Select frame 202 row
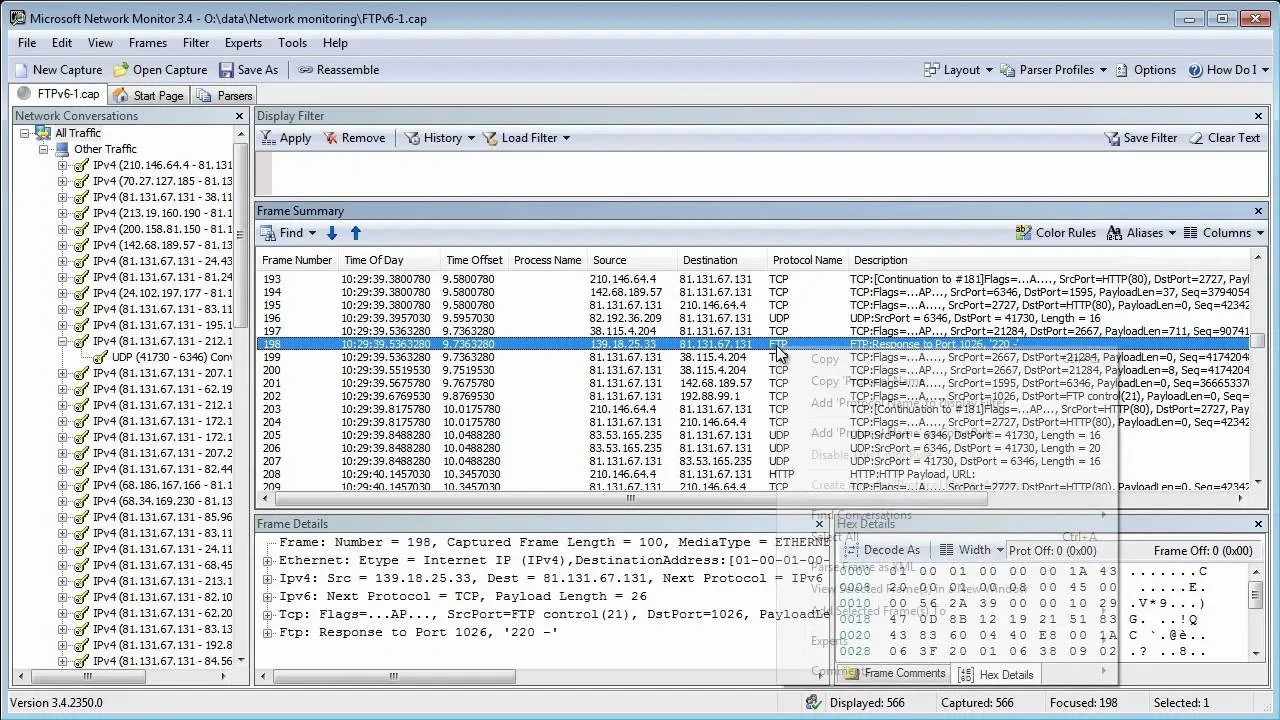The width and height of the screenshot is (1280, 720). point(754,396)
